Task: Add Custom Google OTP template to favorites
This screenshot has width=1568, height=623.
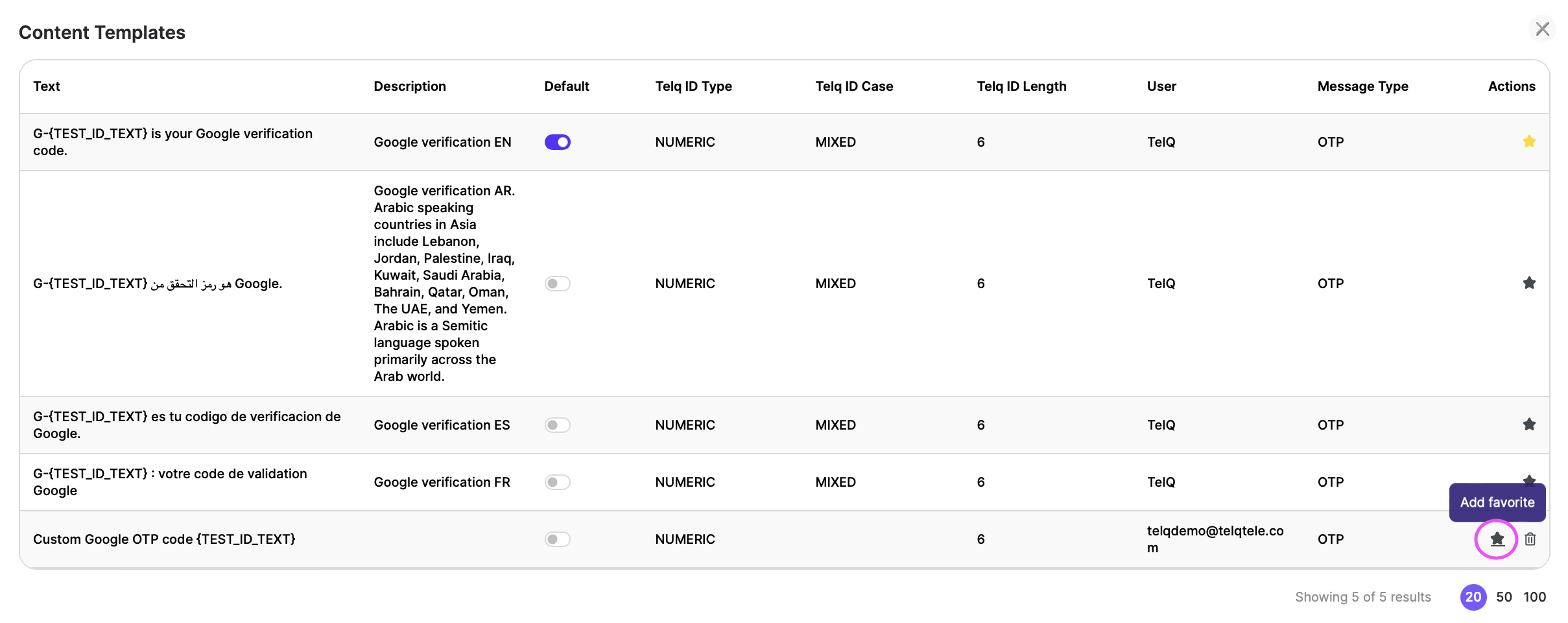Action: click(1497, 539)
